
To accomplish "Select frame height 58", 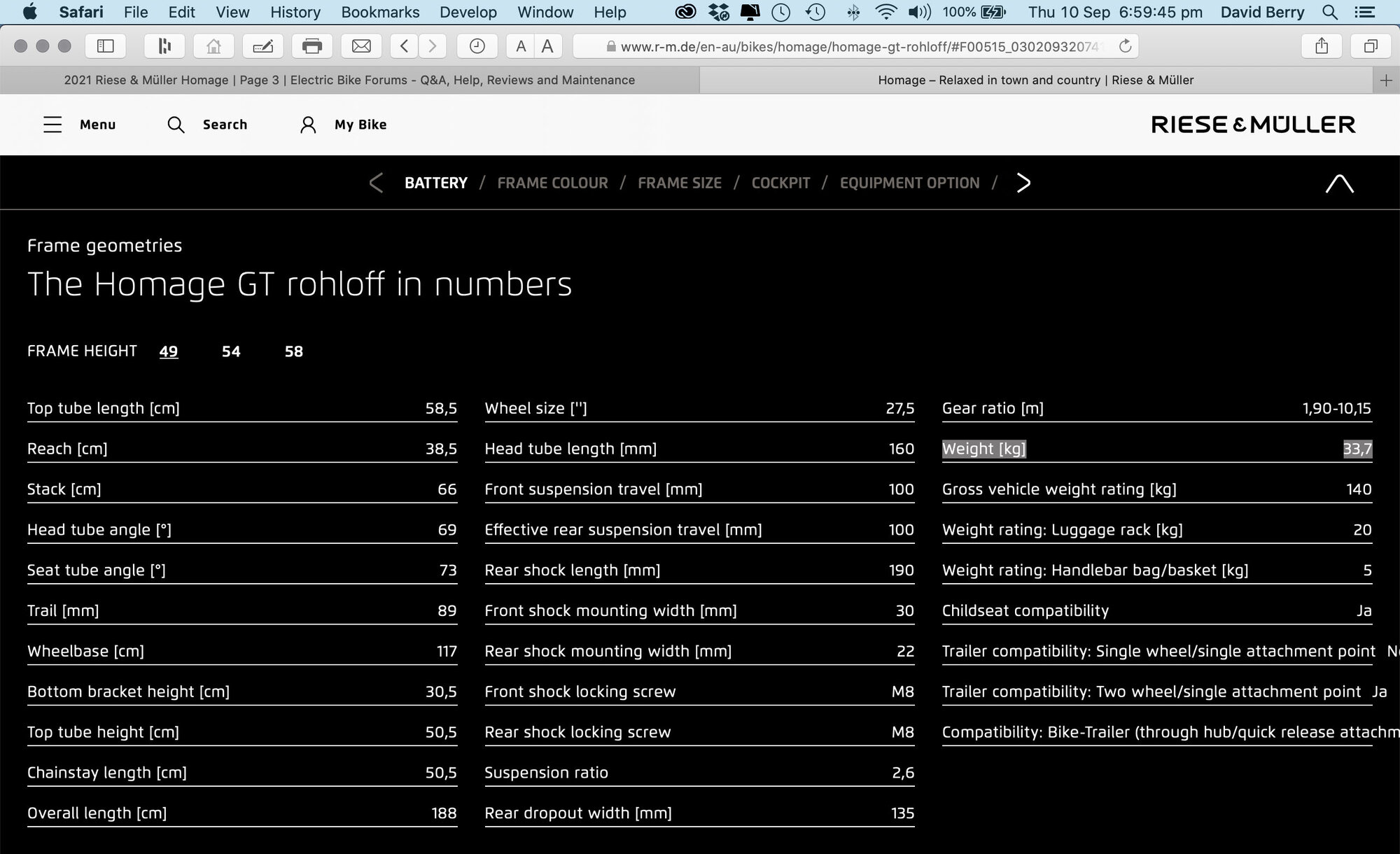I will 294,351.
